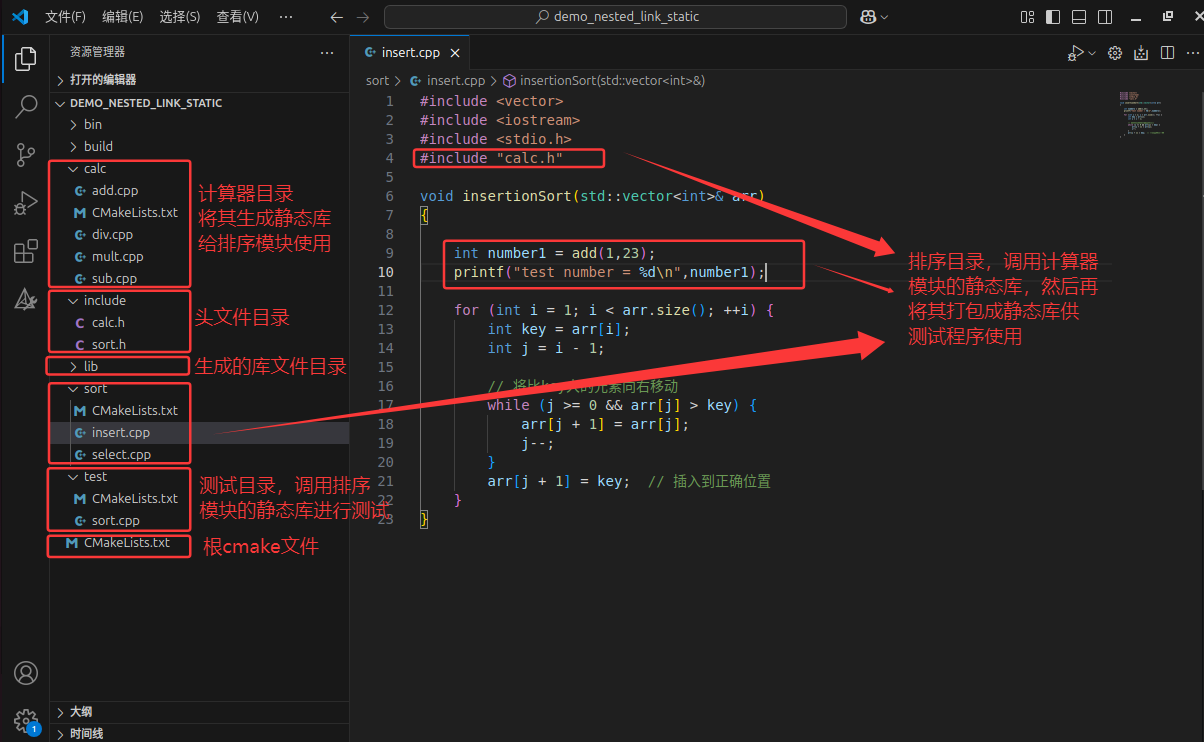Image resolution: width=1204 pixels, height=742 pixels.
Task: Expand the bin folder
Action: 86,124
